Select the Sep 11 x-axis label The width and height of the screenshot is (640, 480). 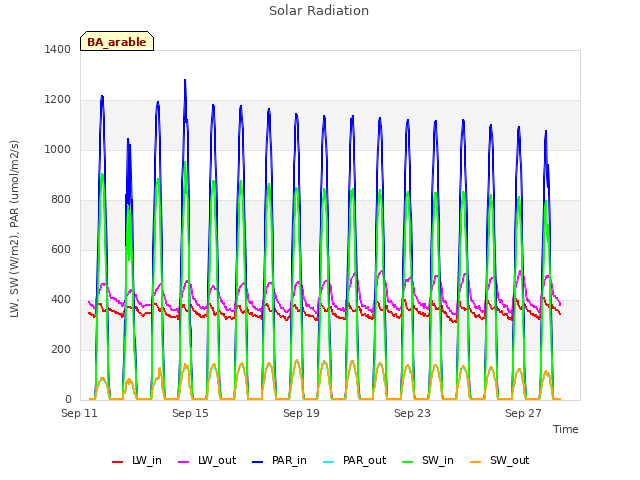(x=79, y=413)
